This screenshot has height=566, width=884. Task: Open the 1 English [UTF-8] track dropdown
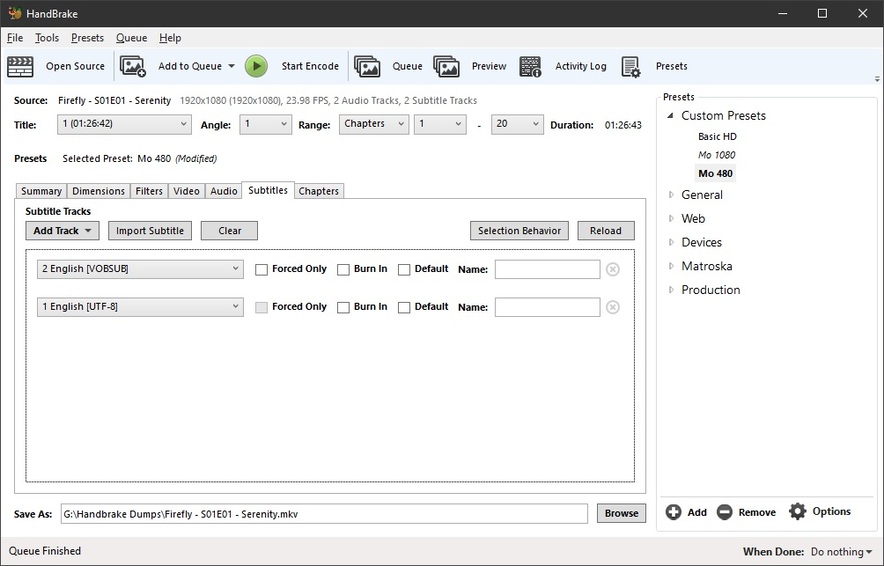(x=140, y=307)
